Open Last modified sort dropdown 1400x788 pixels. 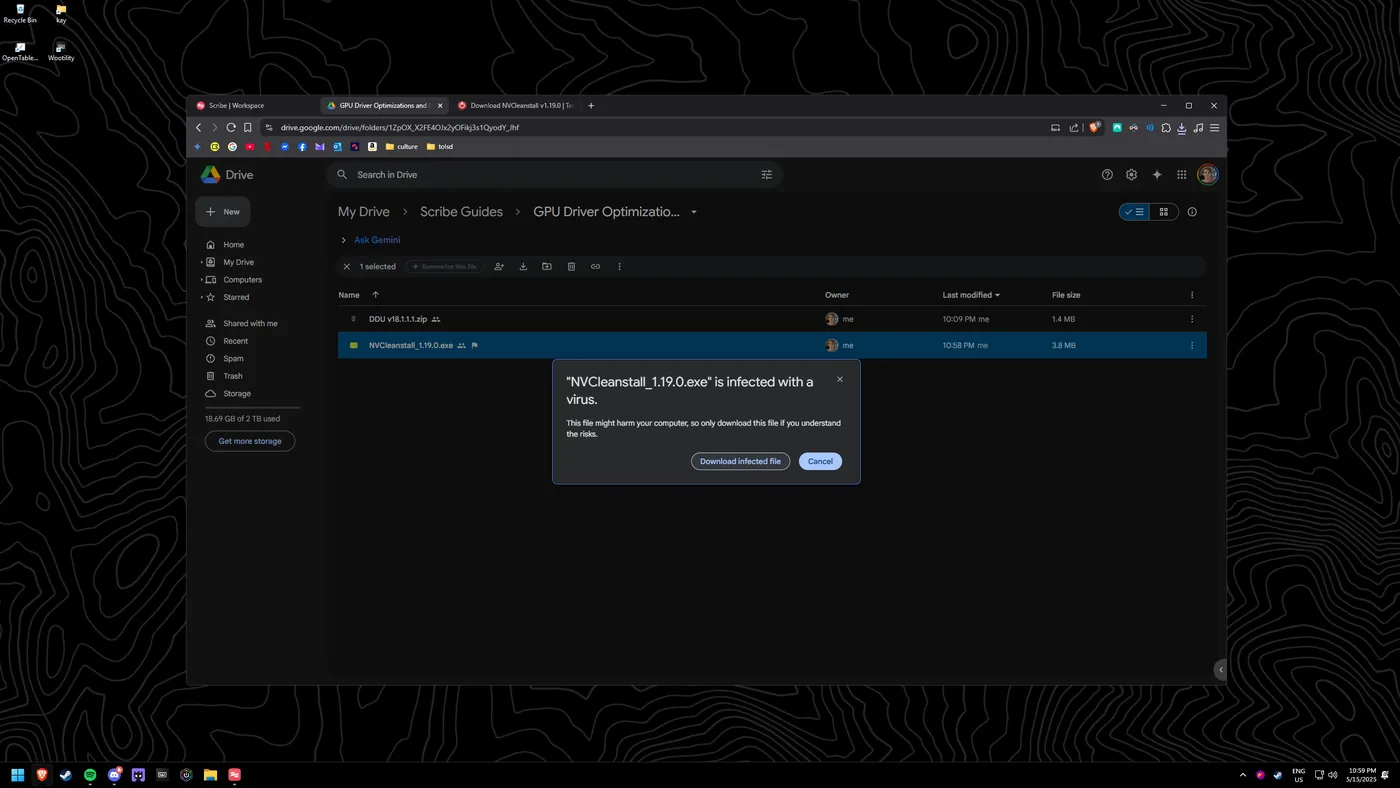click(971, 295)
